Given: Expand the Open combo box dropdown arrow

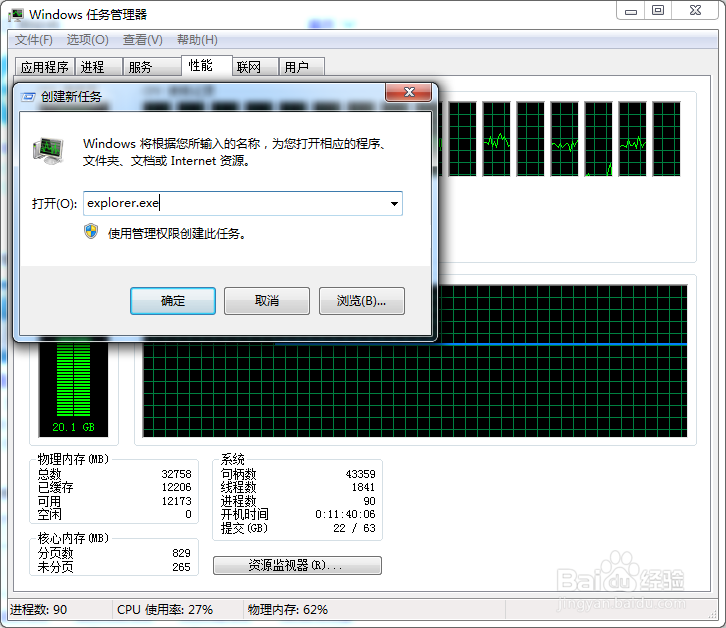Looking at the screenshot, I should click(x=394, y=203).
